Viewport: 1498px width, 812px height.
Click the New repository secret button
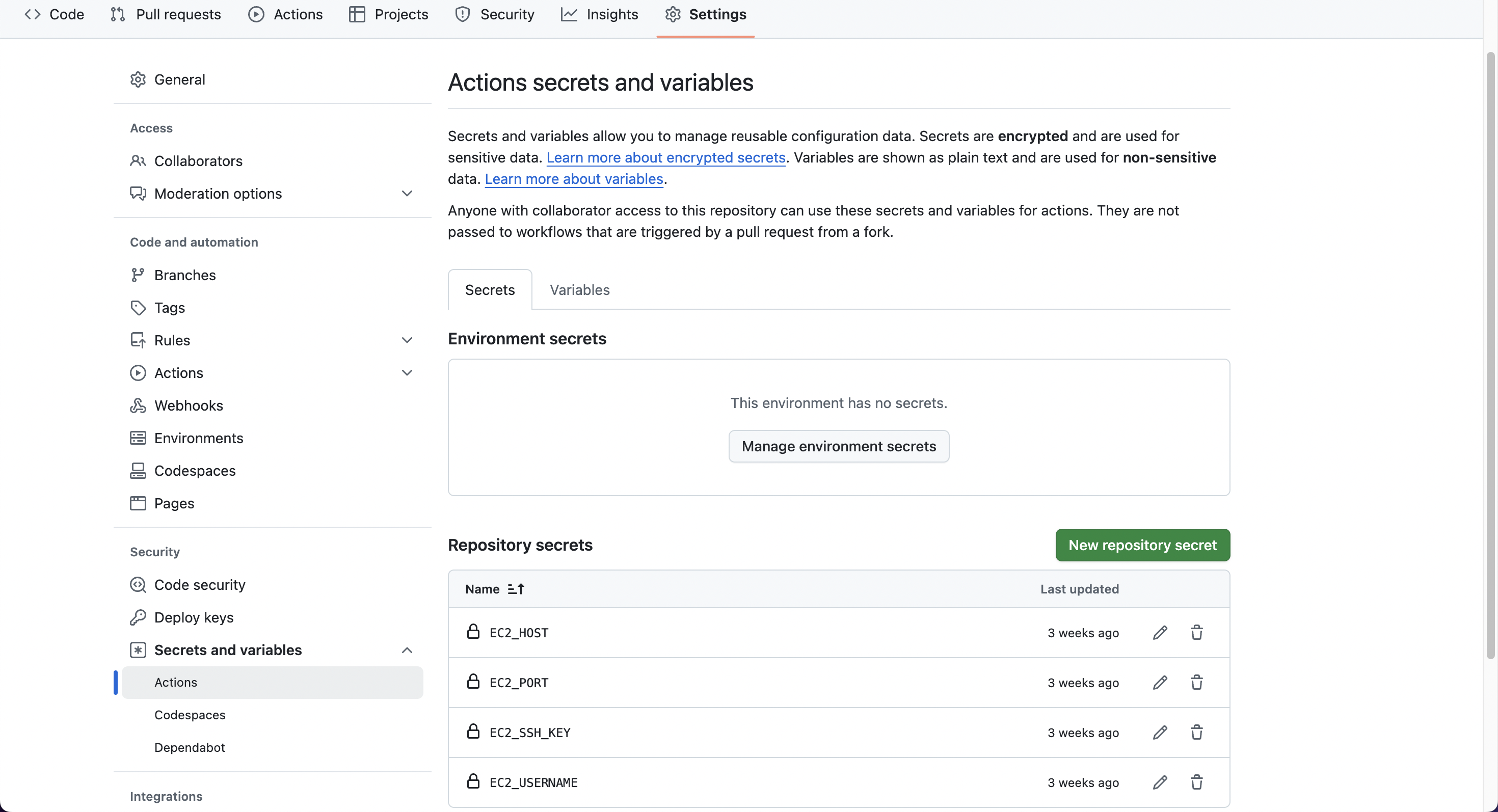tap(1142, 545)
